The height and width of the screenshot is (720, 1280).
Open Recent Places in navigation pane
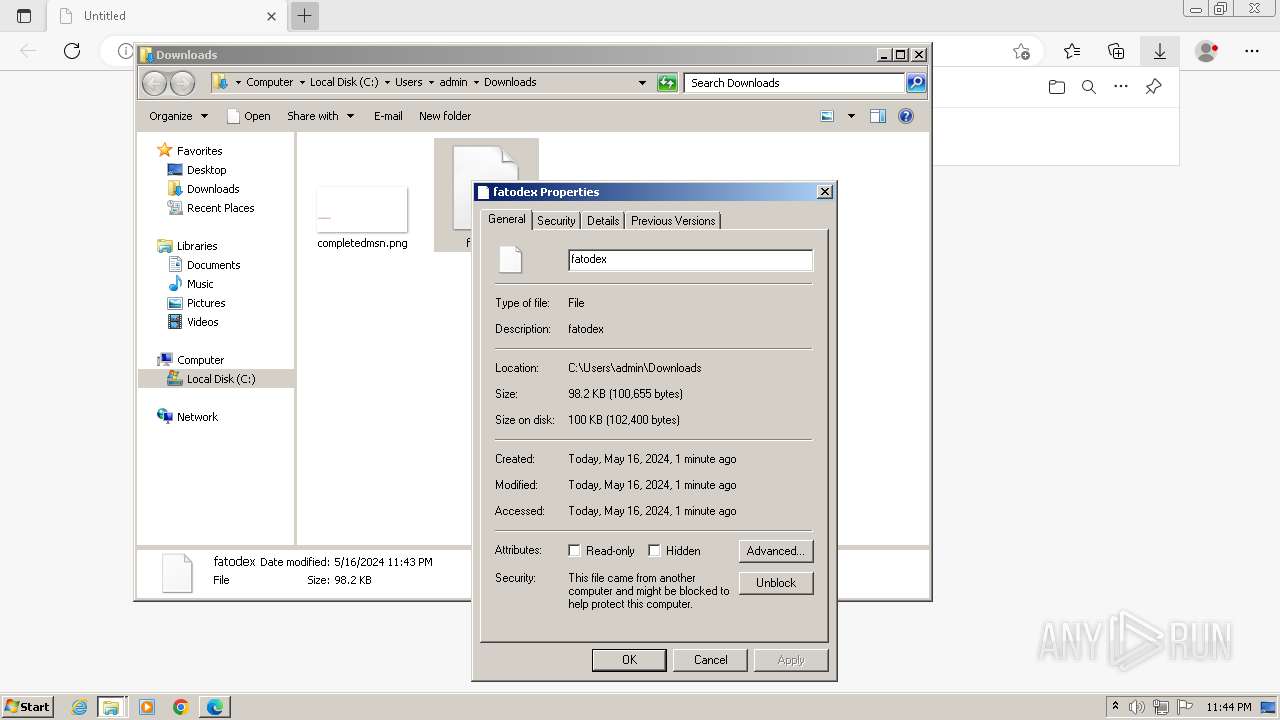point(220,208)
